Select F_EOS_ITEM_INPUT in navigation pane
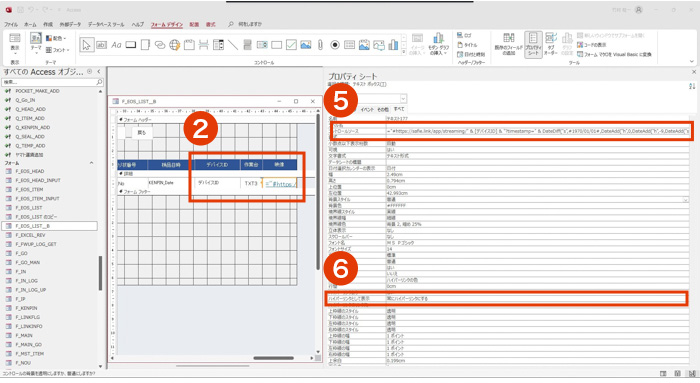 37,199
